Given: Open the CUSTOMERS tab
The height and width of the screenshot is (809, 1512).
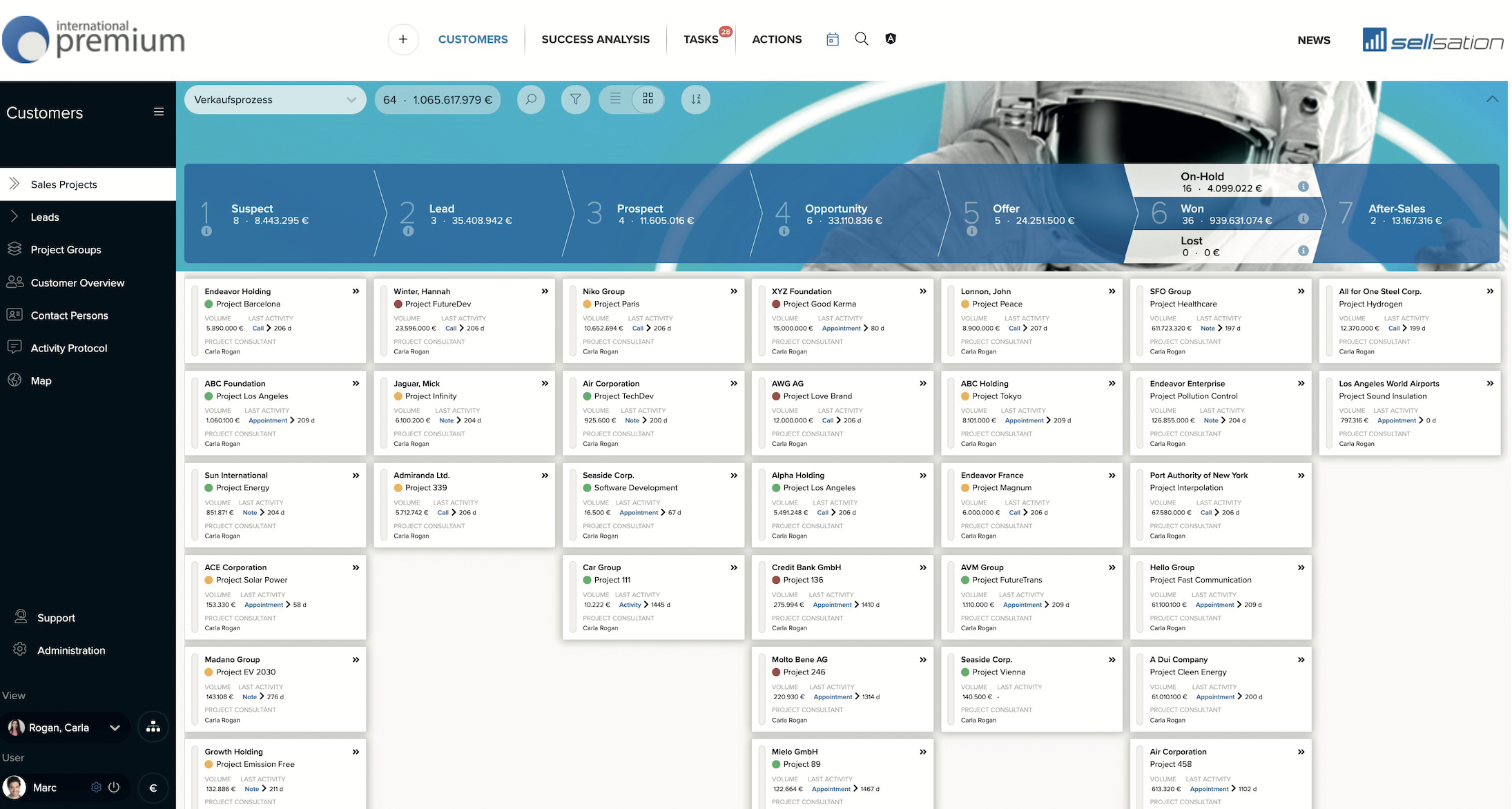Looking at the screenshot, I should 473,39.
